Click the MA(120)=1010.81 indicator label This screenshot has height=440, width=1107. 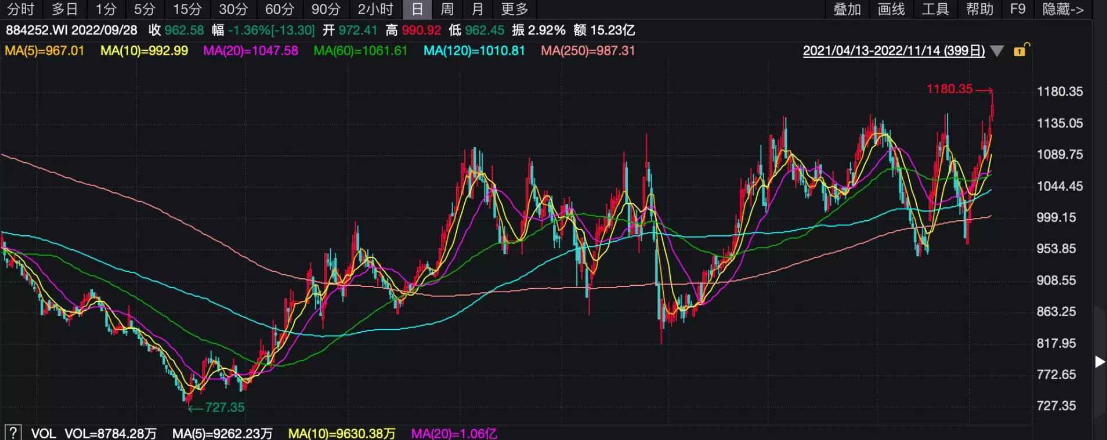coord(474,51)
